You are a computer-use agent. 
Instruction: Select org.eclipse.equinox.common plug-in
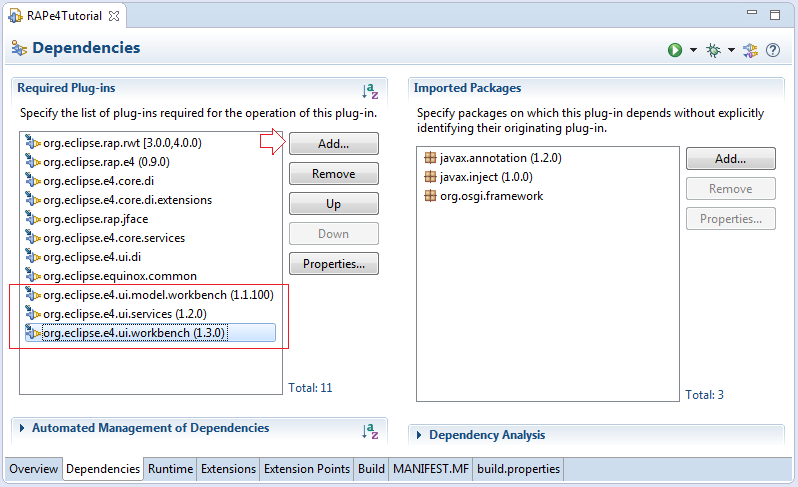120,276
